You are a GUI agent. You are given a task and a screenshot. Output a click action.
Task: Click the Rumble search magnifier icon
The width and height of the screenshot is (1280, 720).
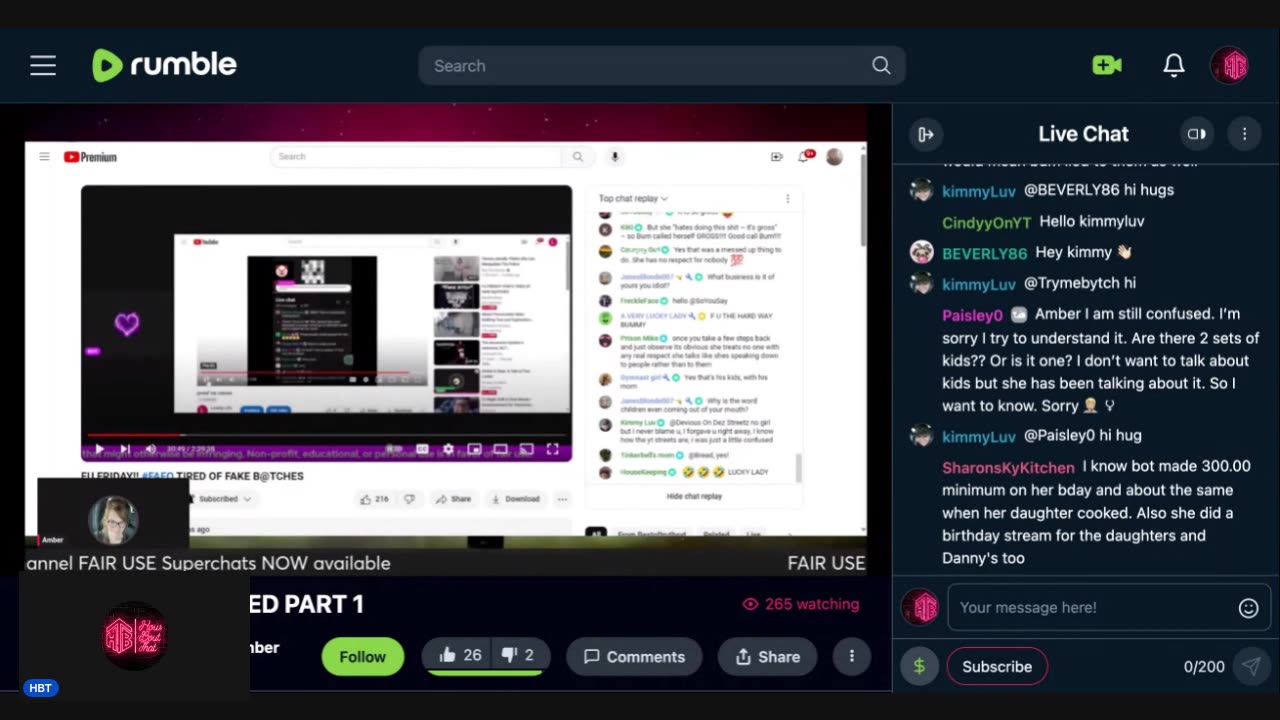[x=881, y=65]
